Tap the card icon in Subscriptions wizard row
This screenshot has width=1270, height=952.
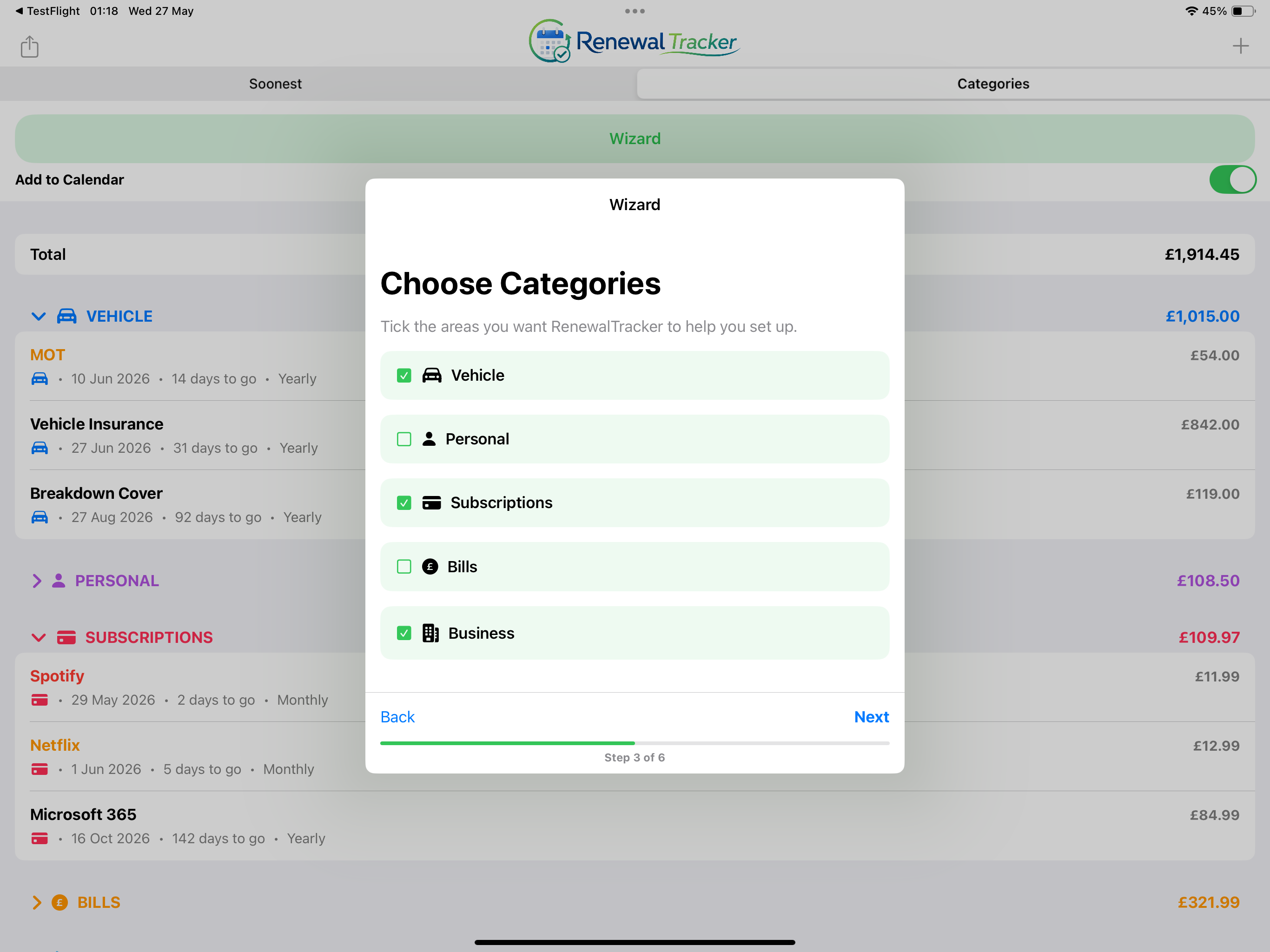click(x=432, y=502)
